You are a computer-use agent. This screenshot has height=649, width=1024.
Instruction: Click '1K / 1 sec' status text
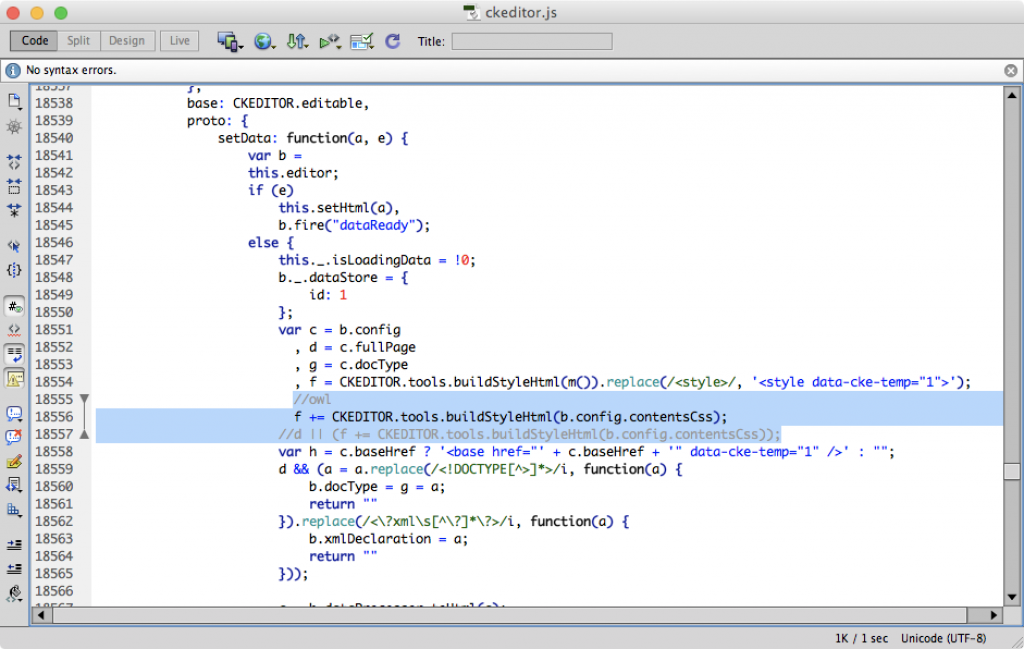[x=861, y=639]
